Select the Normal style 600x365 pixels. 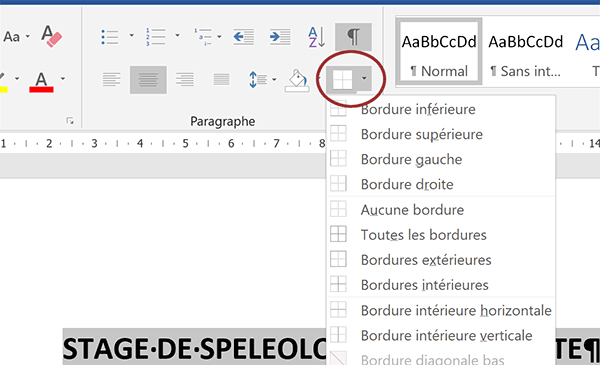439,51
